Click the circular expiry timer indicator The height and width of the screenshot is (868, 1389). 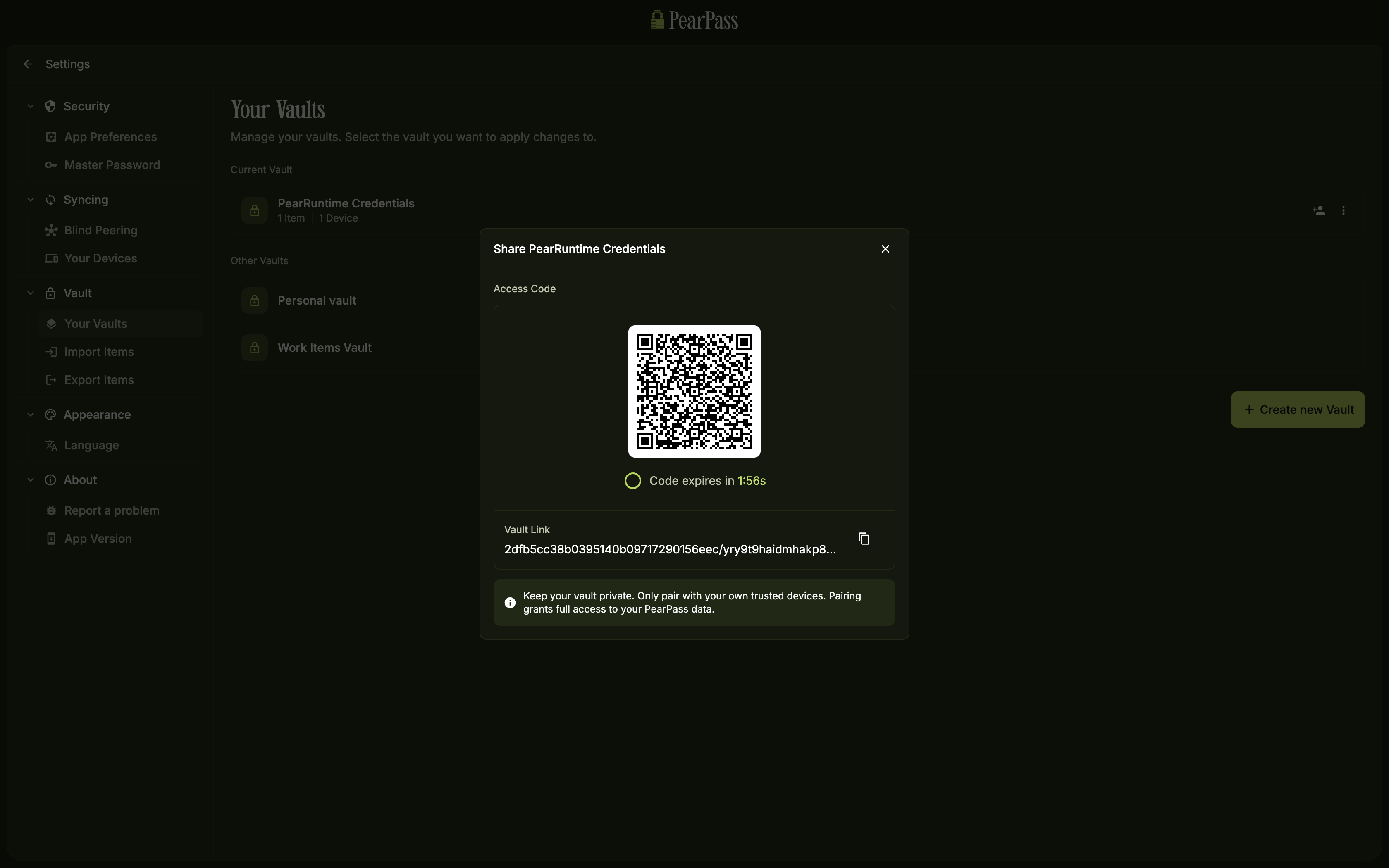(632, 481)
